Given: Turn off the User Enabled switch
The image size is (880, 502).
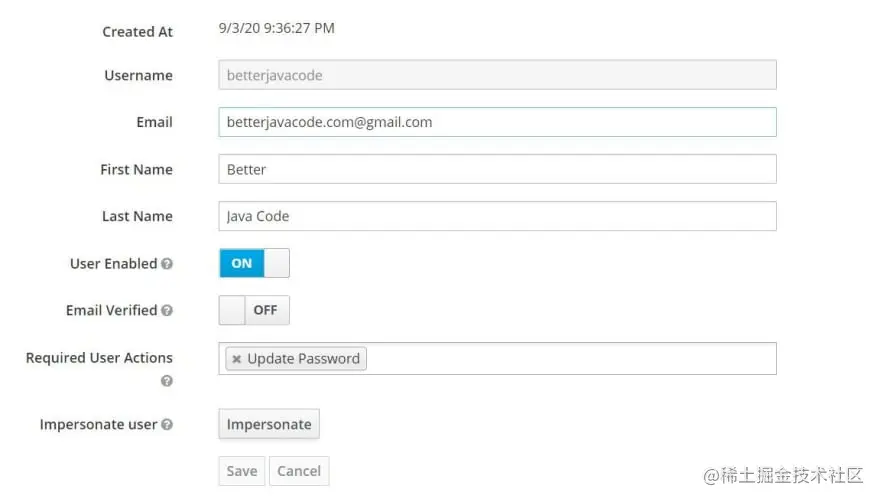Looking at the screenshot, I should pyautogui.click(x=254, y=263).
